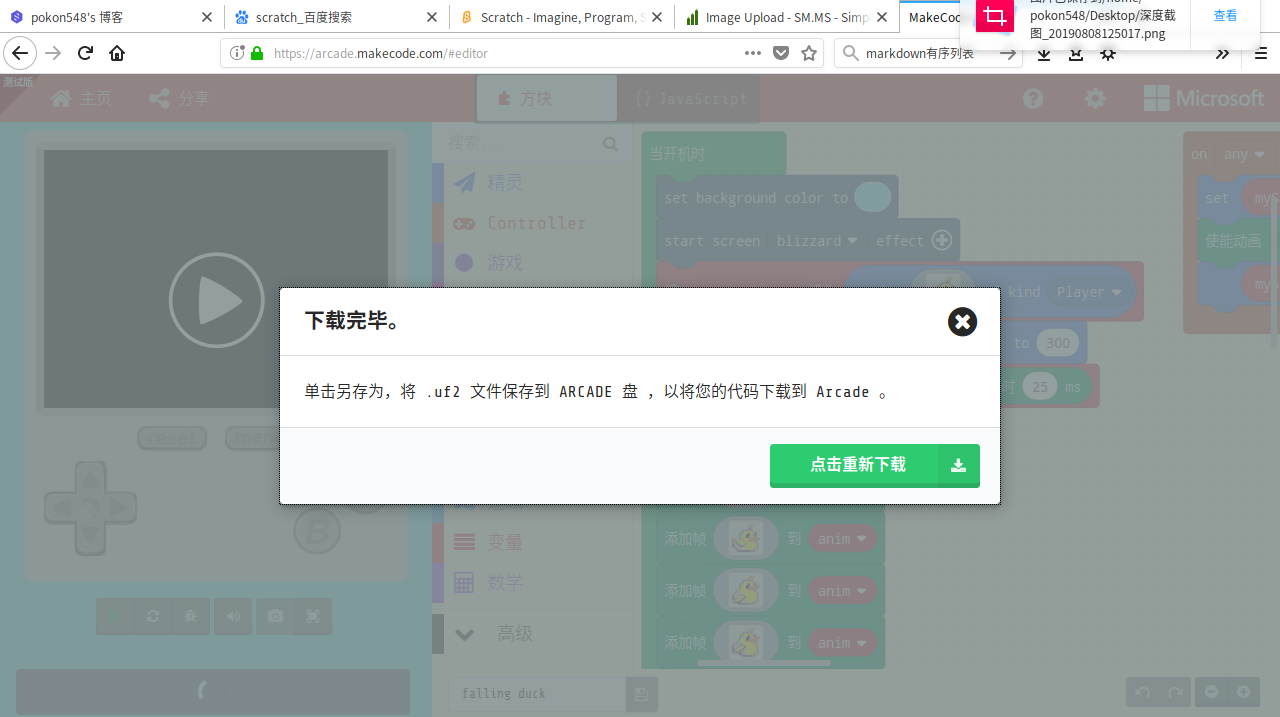The image size is (1280, 717).
Task: Open the any dropdown in the on block
Action: coord(1244,154)
